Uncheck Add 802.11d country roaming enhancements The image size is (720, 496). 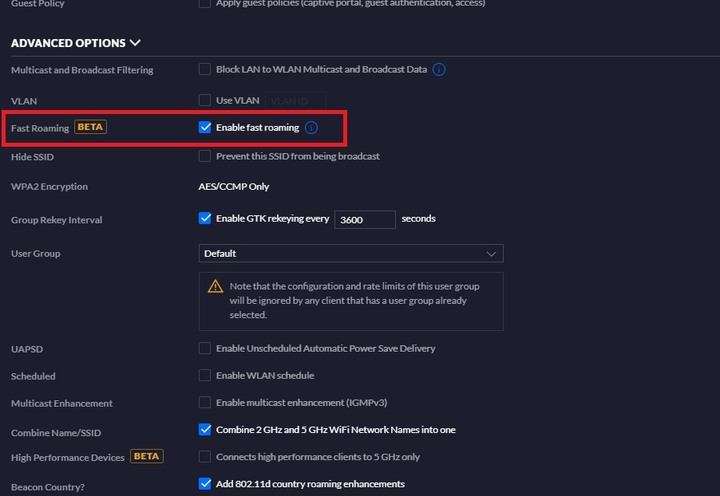pos(205,484)
